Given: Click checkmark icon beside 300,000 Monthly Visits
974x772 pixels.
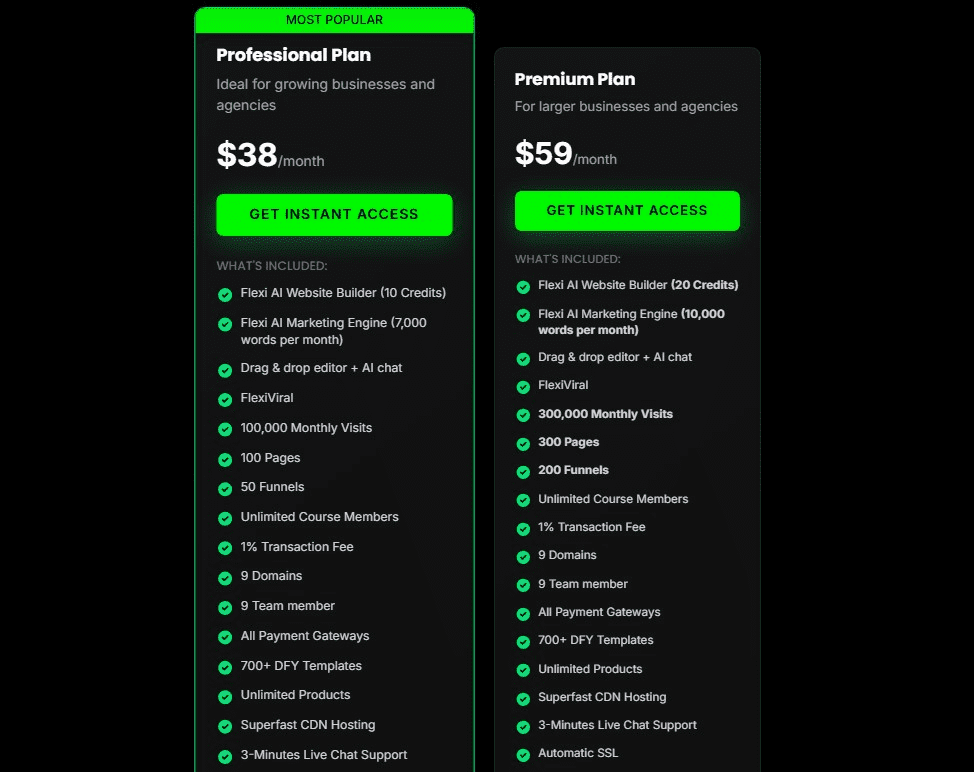Looking at the screenshot, I should click(x=523, y=415).
